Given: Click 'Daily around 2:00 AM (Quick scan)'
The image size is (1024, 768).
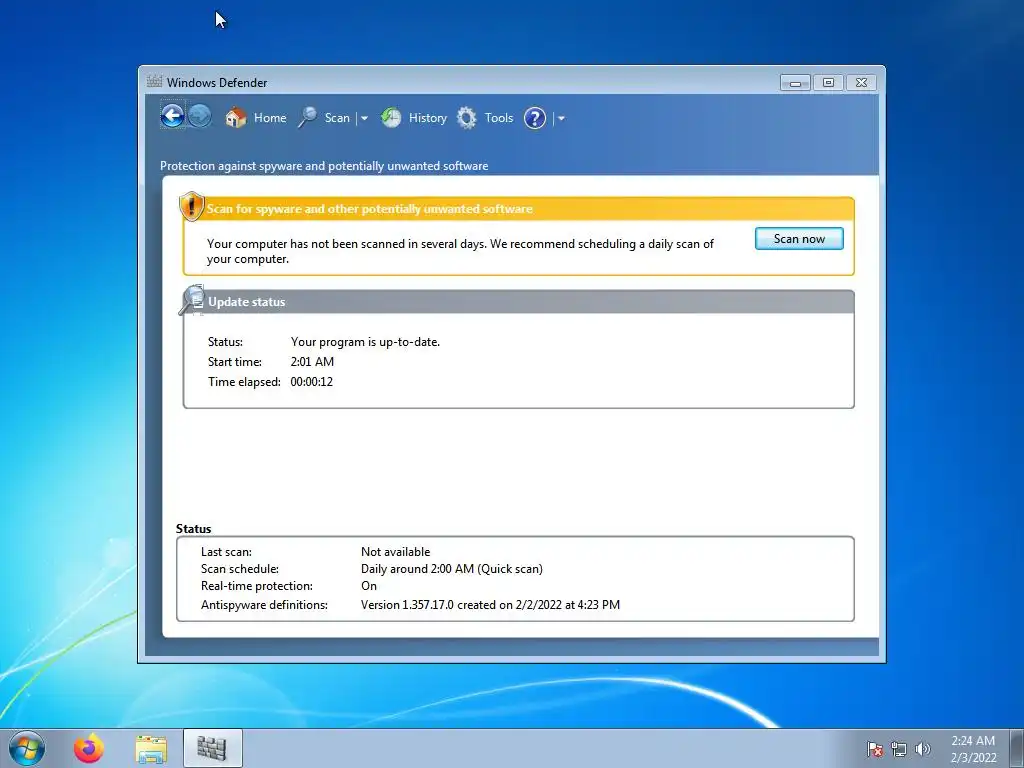Looking at the screenshot, I should click(x=452, y=569).
